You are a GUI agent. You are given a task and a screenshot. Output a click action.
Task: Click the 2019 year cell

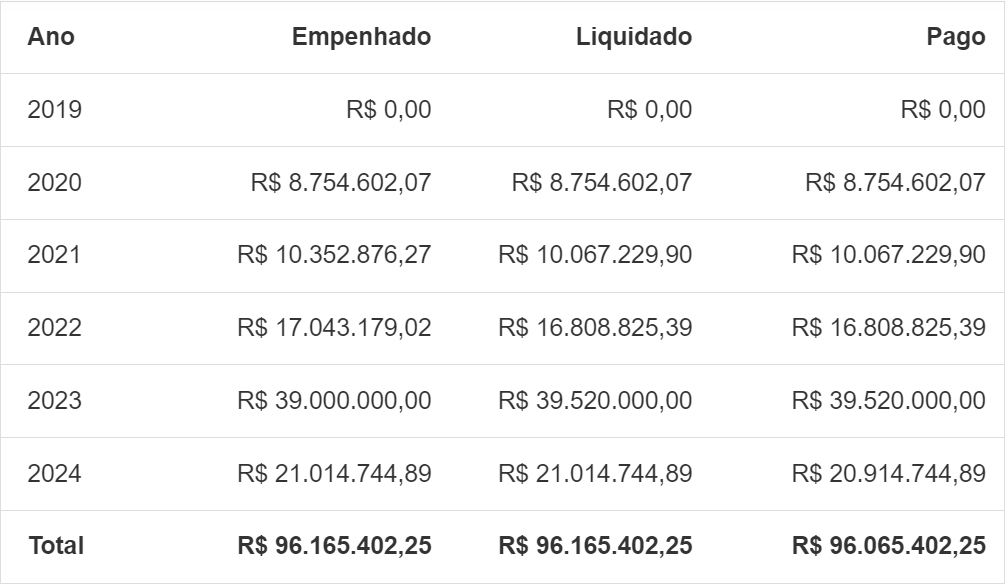[x=55, y=110]
